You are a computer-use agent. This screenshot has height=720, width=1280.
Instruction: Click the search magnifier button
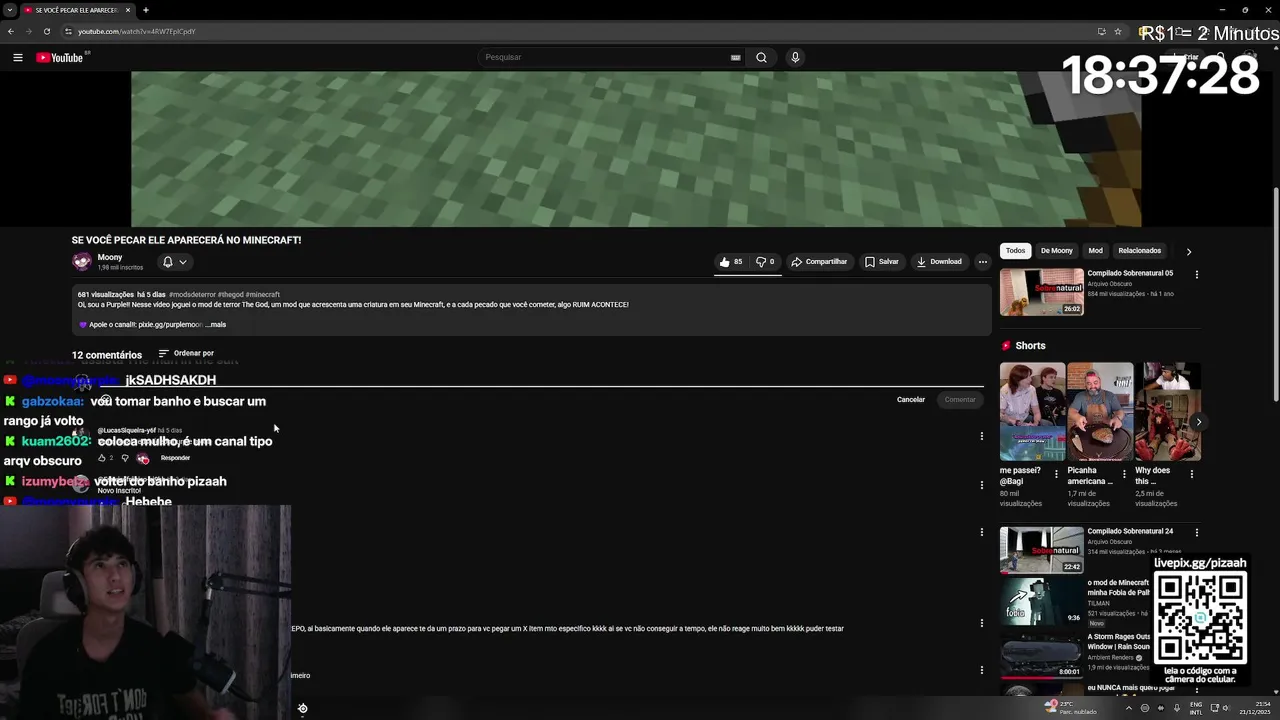point(761,57)
